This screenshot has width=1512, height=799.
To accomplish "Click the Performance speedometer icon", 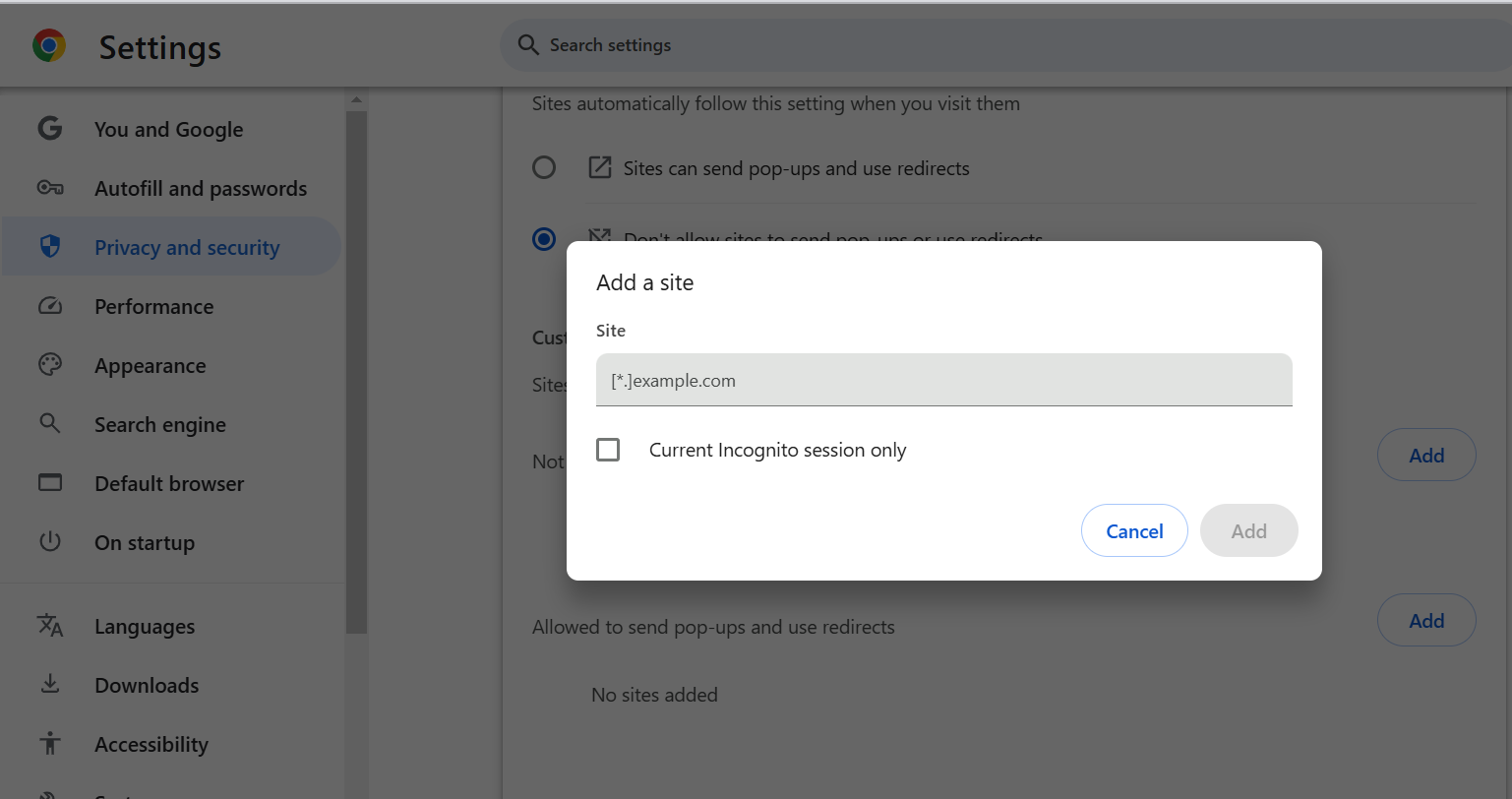I will 49,305.
